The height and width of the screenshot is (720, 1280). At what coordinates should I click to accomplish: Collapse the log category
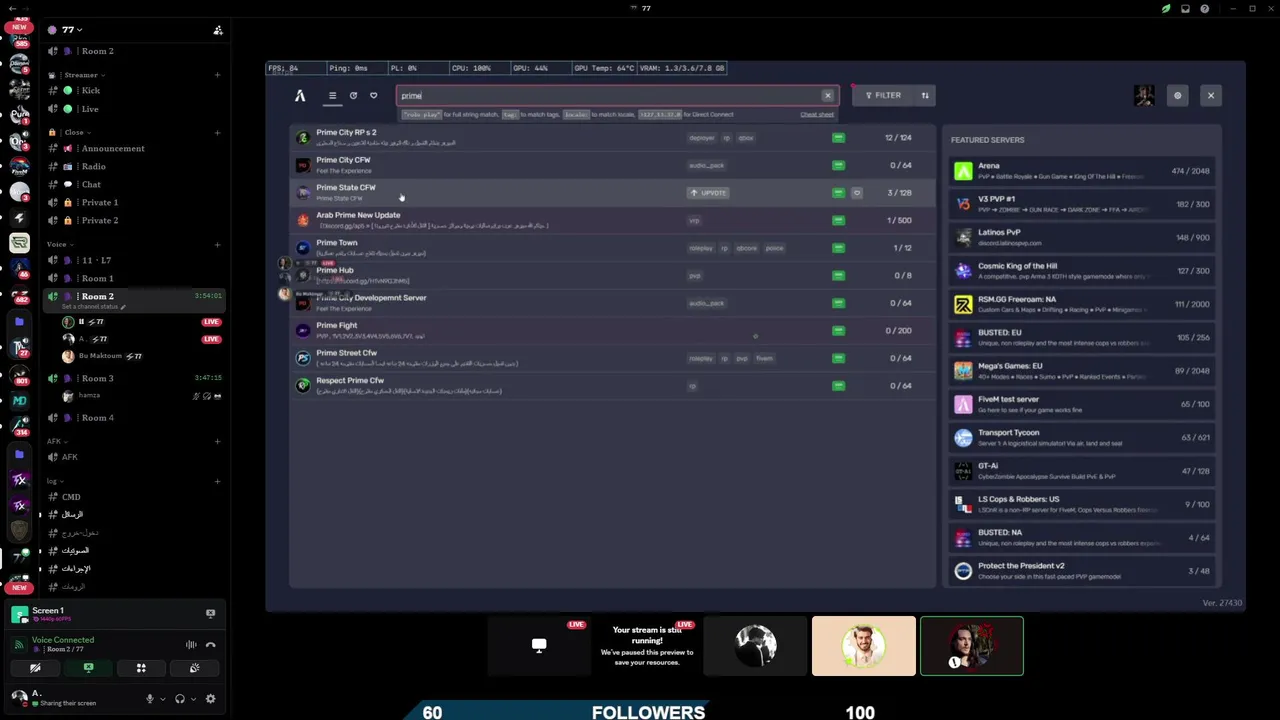[x=53, y=481]
